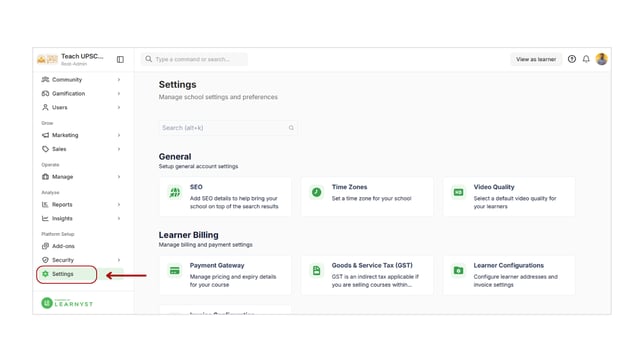Click the GST document icon

pyautogui.click(x=317, y=270)
